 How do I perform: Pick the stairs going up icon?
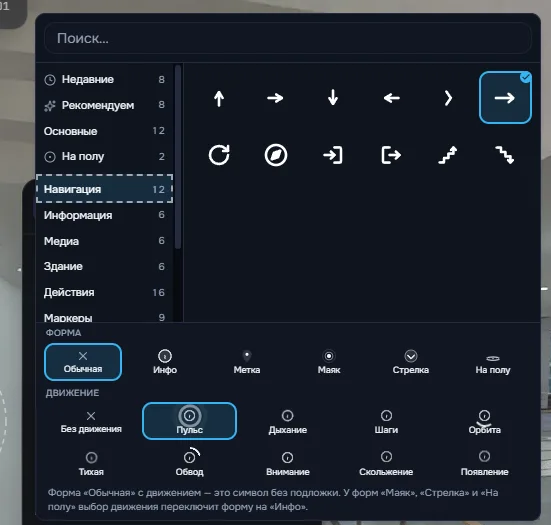click(448, 155)
